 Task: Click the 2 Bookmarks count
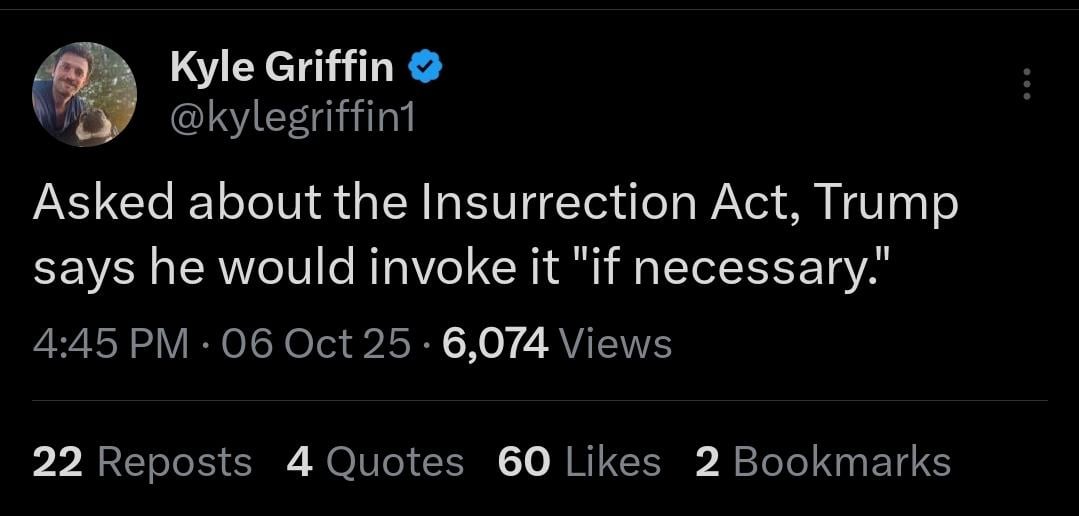pos(822,462)
